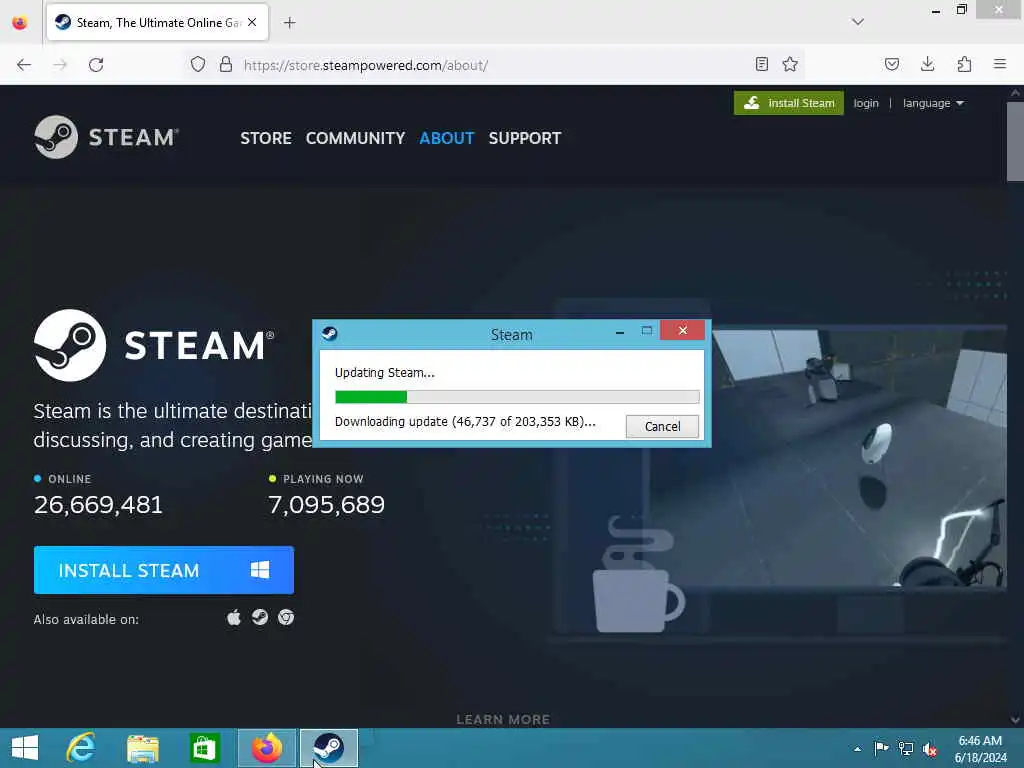Select the Apple macOS download icon
The image size is (1024, 768).
pyautogui.click(x=234, y=617)
